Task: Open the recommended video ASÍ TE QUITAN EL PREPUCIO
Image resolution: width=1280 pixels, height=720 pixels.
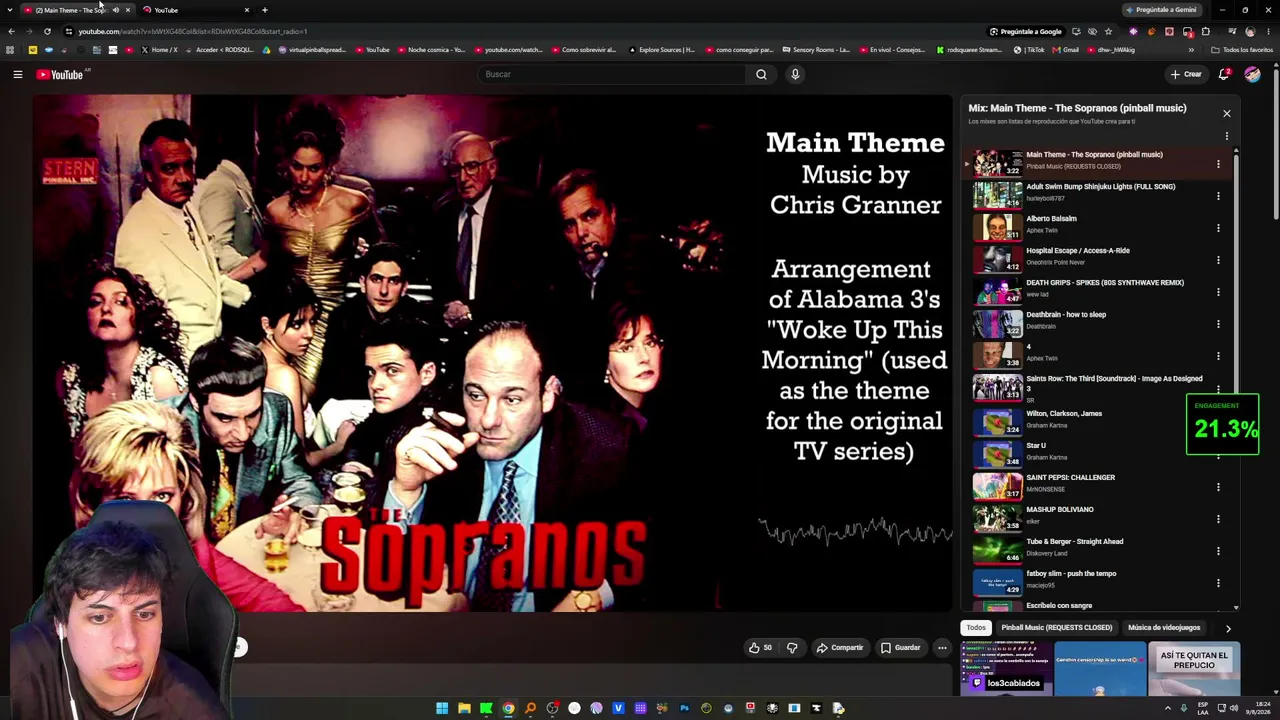Action: click(1194, 668)
